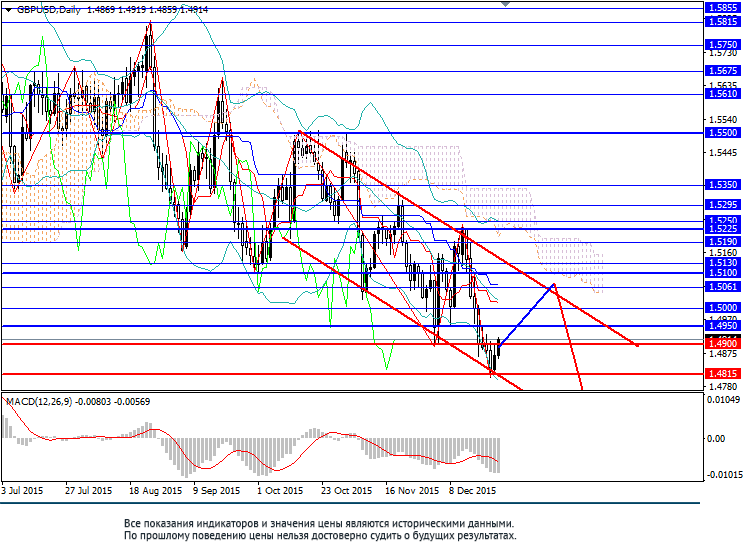Click the 9 Sep 2015 date label
This screenshot has width=743, height=552.
pyautogui.click(x=217, y=491)
